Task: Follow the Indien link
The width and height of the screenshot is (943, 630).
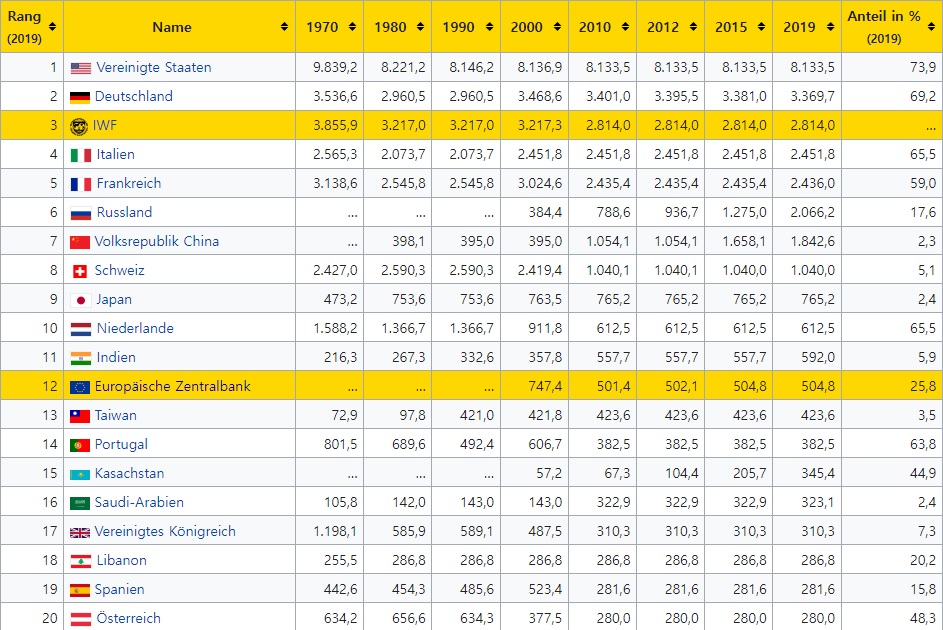Action: pos(116,357)
